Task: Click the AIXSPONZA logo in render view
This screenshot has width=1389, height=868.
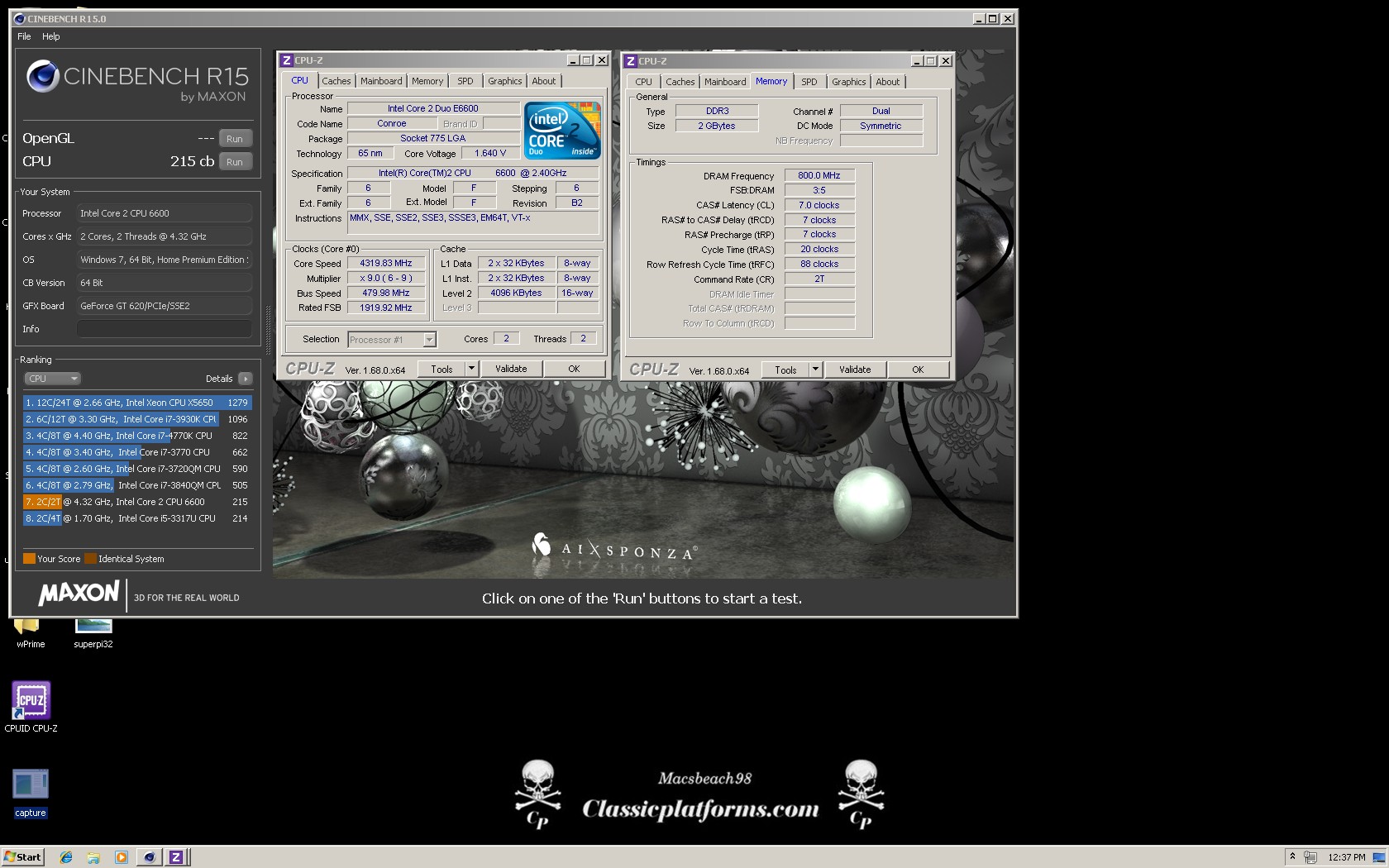Action: (614, 547)
